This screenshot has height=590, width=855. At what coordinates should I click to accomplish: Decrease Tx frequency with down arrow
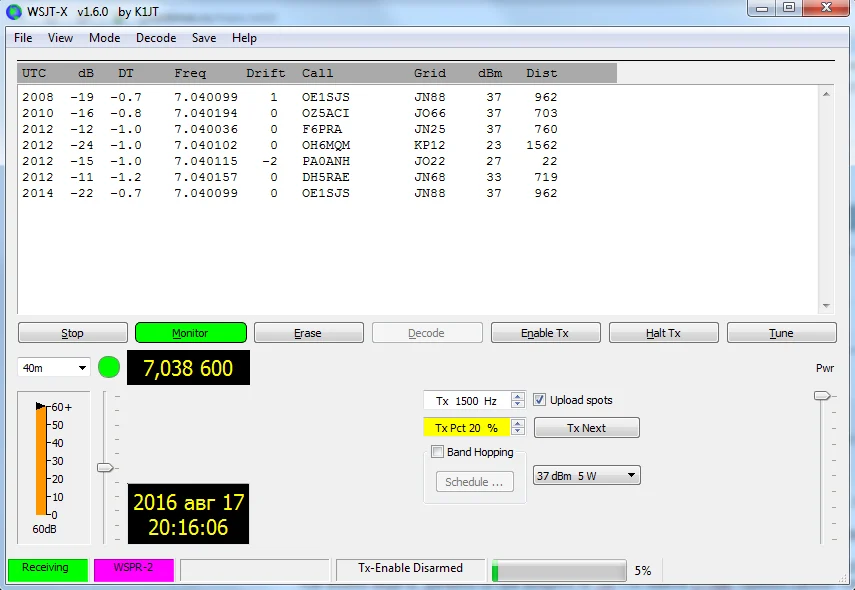(518, 404)
